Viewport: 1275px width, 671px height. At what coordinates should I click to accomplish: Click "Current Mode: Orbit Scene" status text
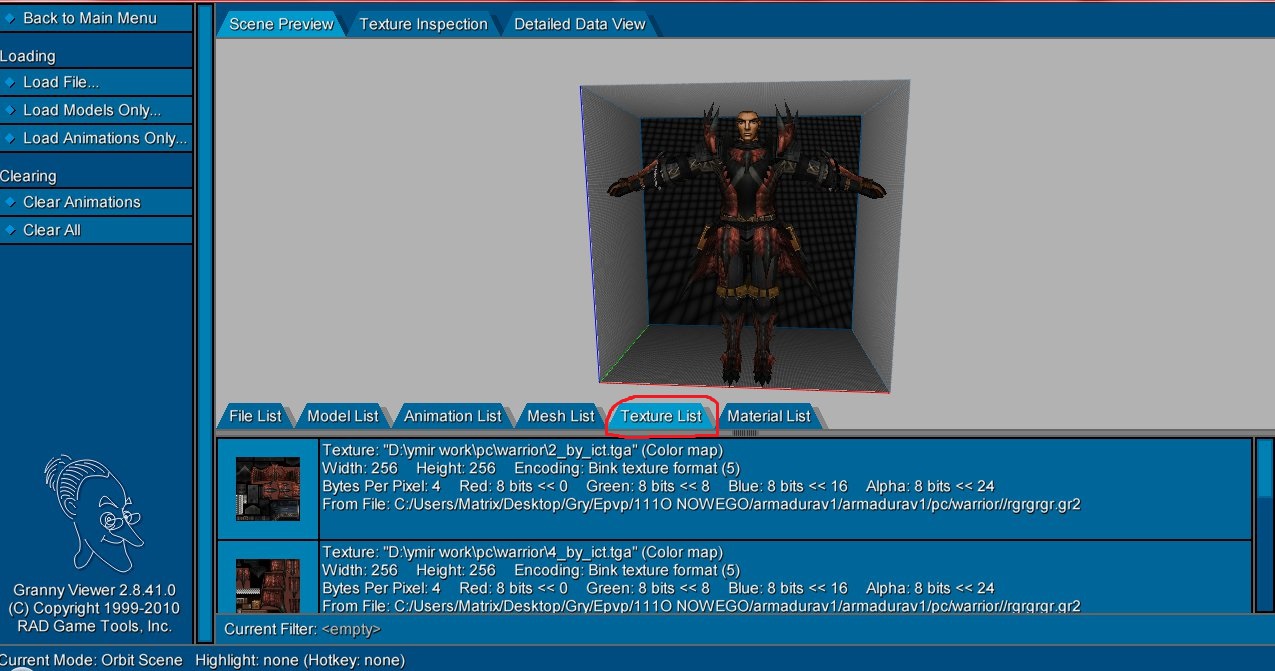click(91, 660)
